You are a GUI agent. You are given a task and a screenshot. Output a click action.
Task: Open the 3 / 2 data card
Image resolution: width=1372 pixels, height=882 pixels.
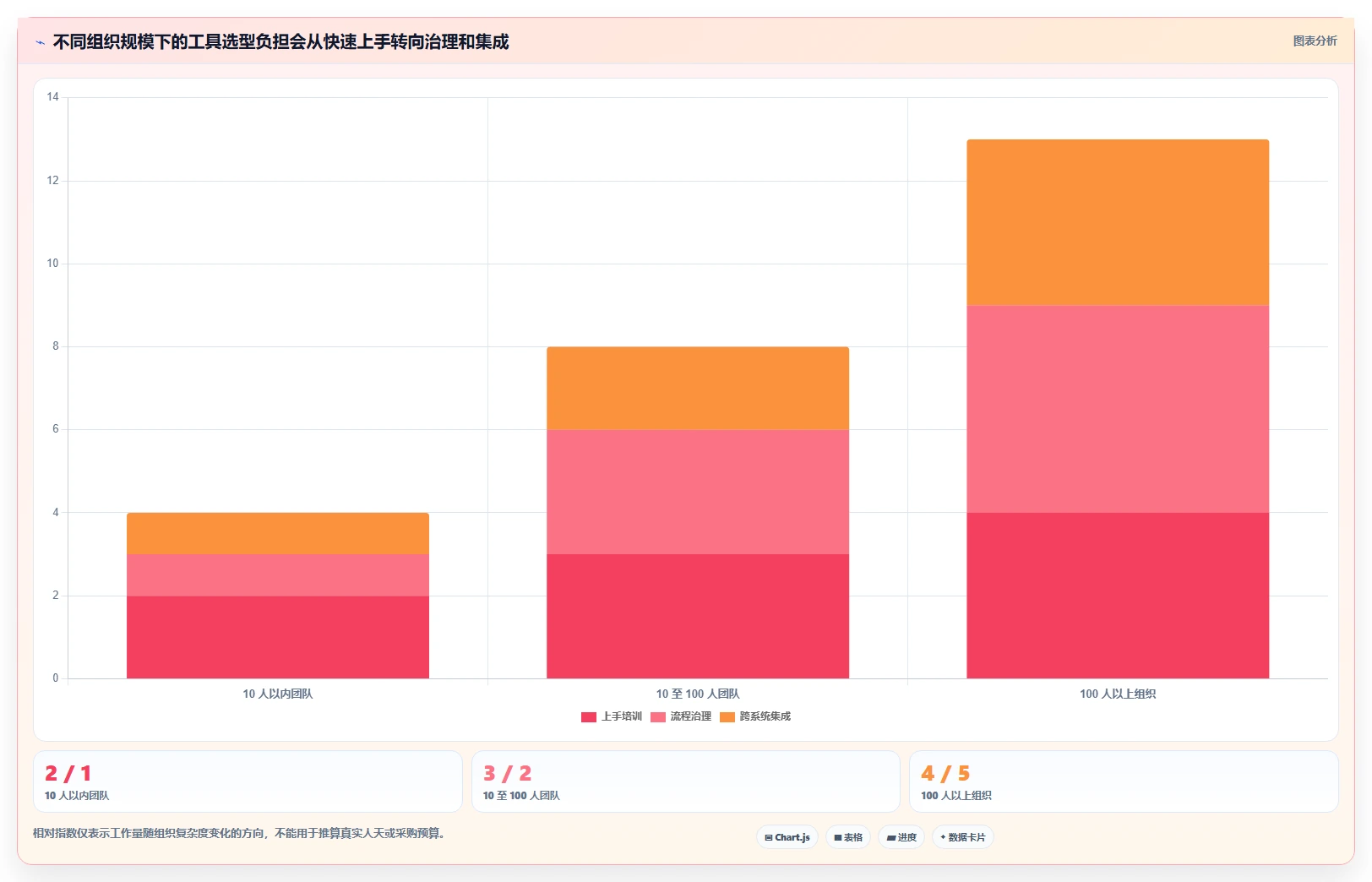point(685,781)
